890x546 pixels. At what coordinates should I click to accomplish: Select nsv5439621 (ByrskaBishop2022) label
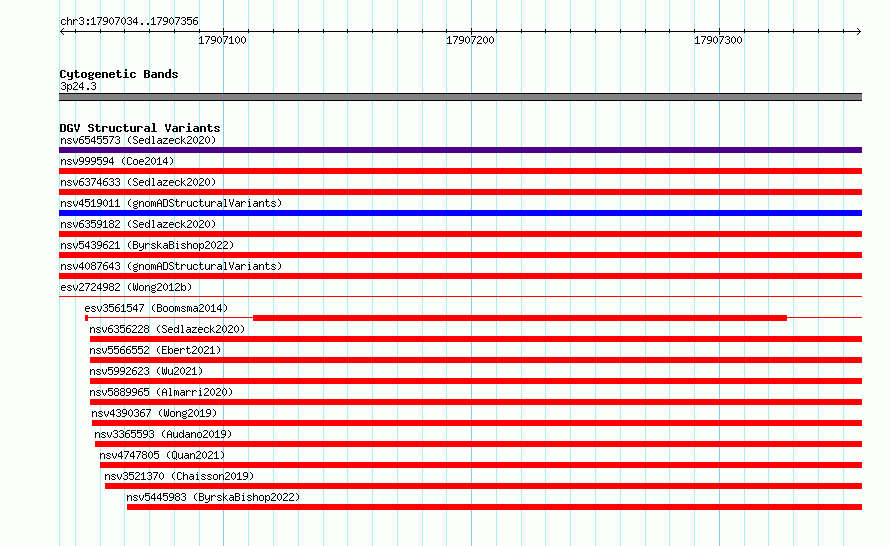point(147,245)
